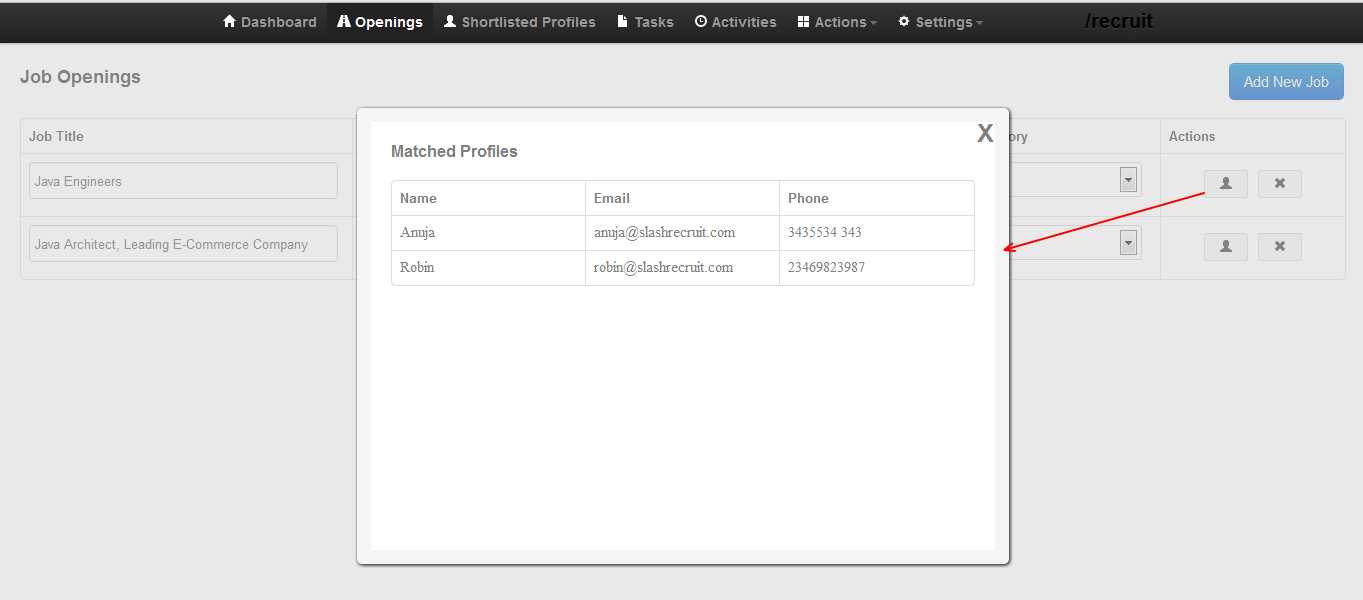Expand the Actions dropdown menu

(837, 22)
